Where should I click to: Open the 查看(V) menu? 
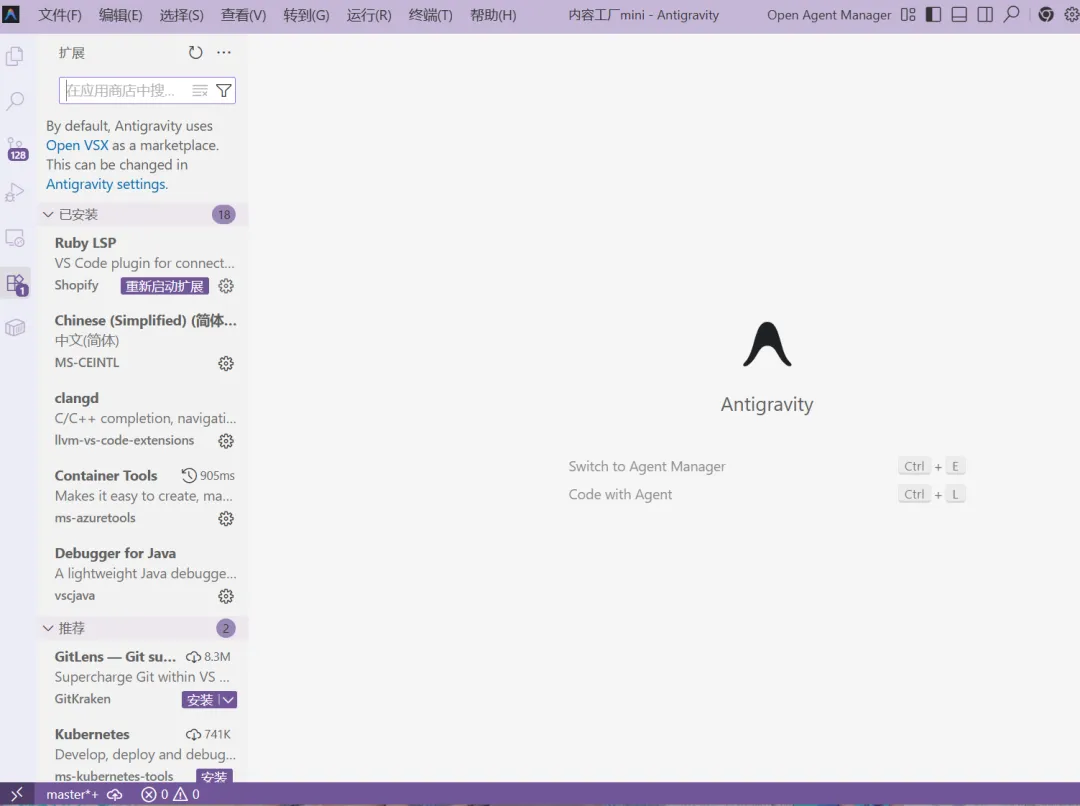(x=243, y=14)
